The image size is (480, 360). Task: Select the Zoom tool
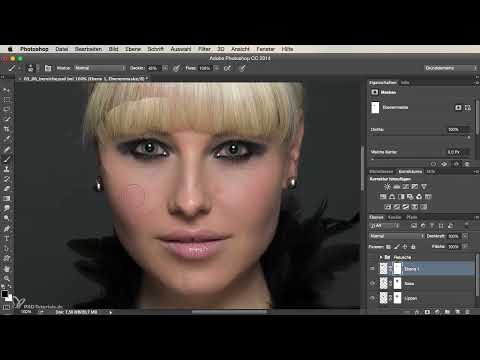7,278
